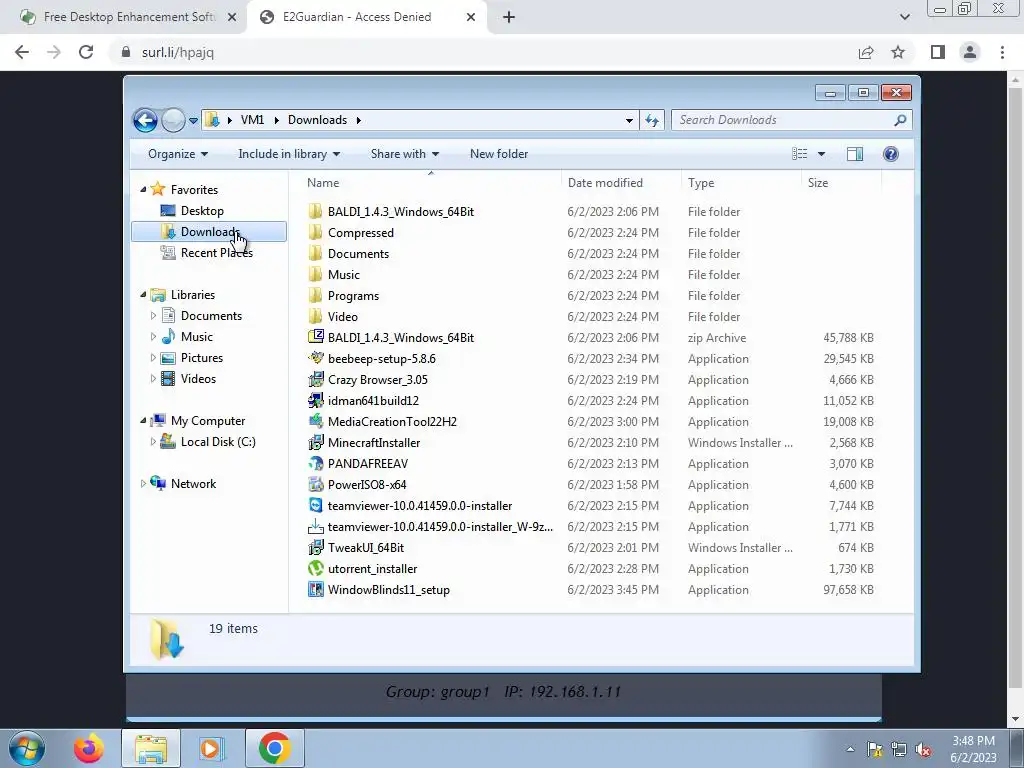1024x768 pixels.
Task: Click the Chrome share page icon
Action: click(866, 52)
